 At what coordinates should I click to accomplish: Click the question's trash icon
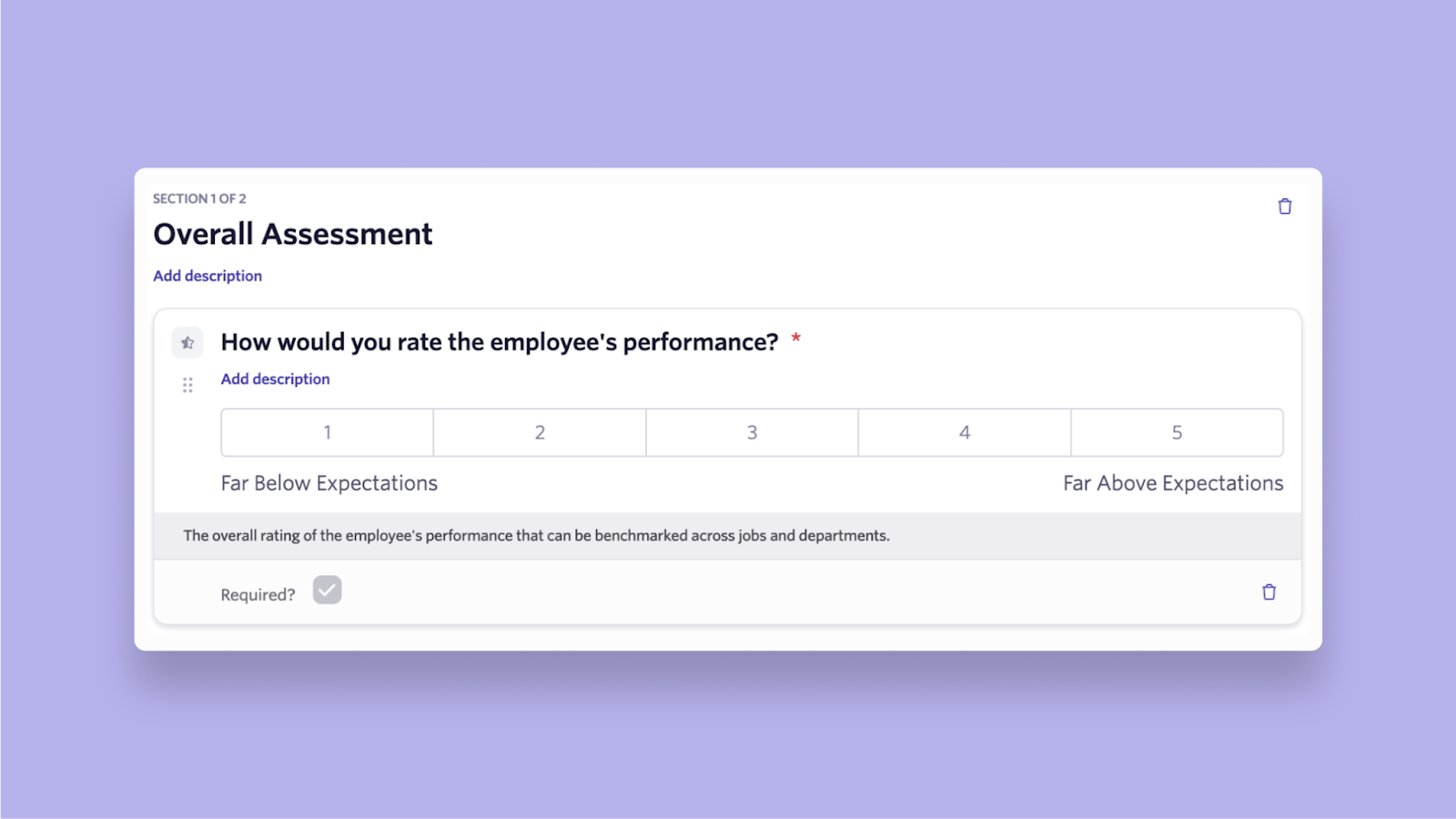[x=1269, y=592]
